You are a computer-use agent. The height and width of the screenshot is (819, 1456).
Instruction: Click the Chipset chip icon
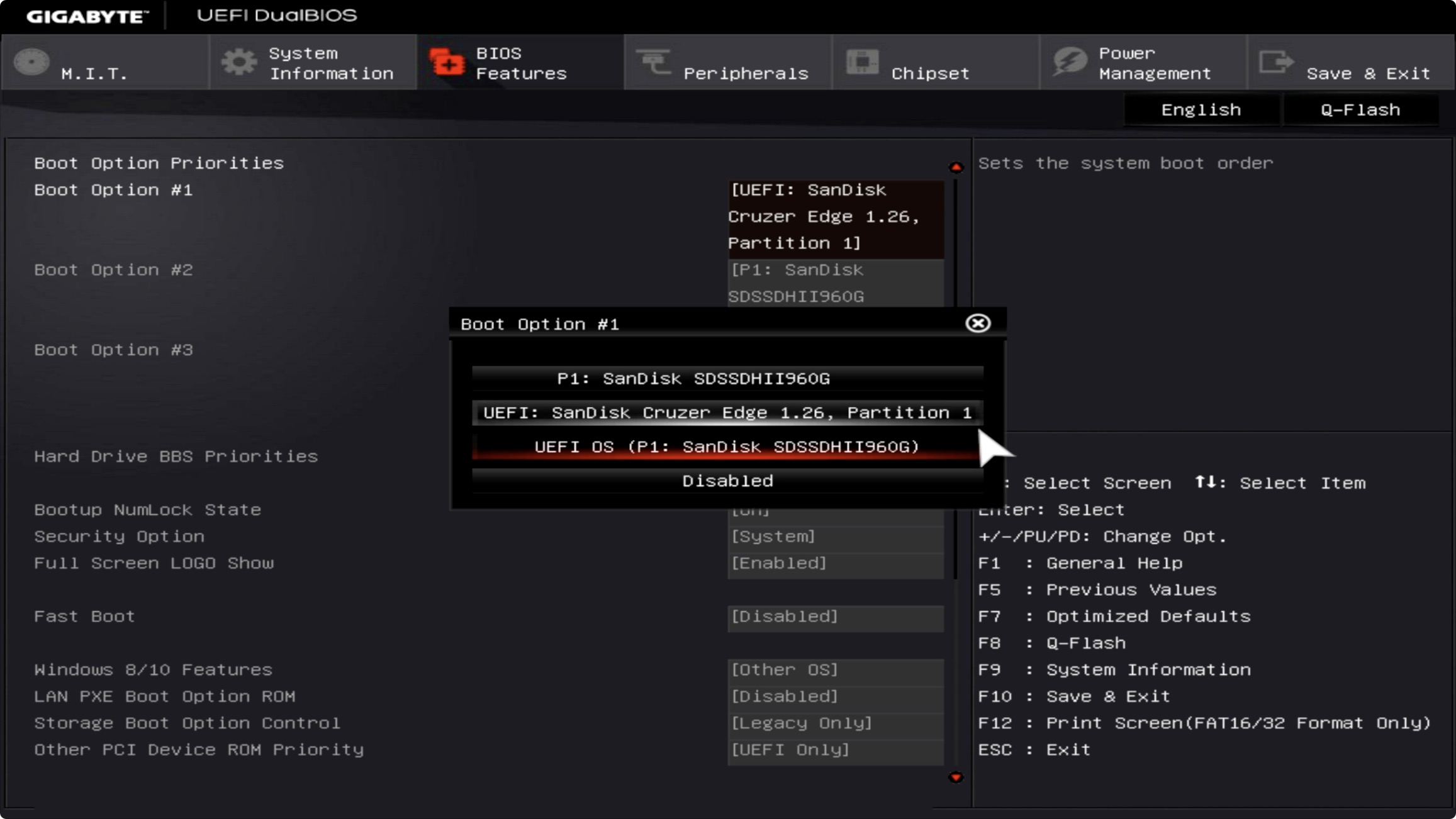click(x=862, y=63)
